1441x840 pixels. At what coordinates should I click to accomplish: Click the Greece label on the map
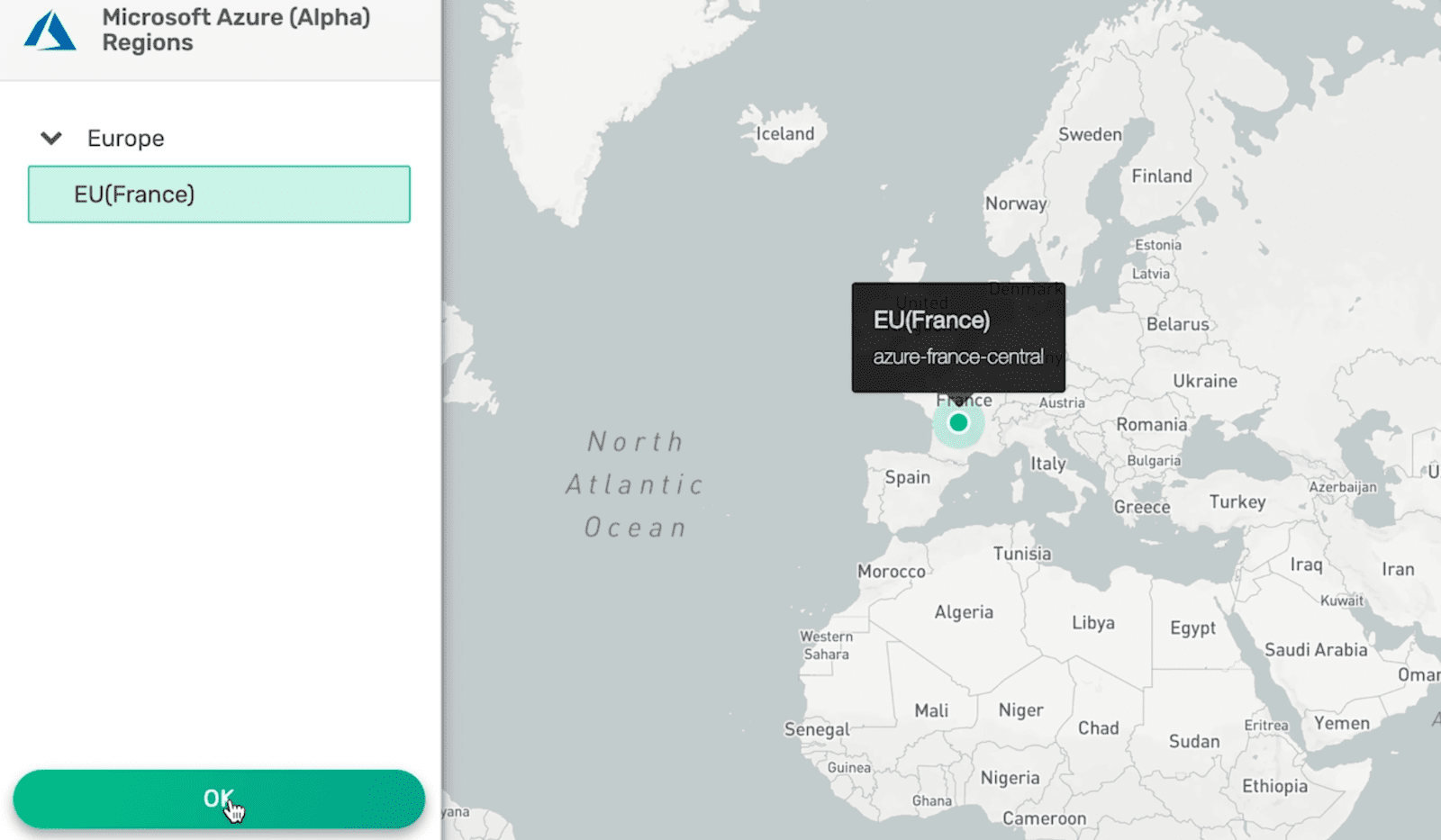point(1142,507)
